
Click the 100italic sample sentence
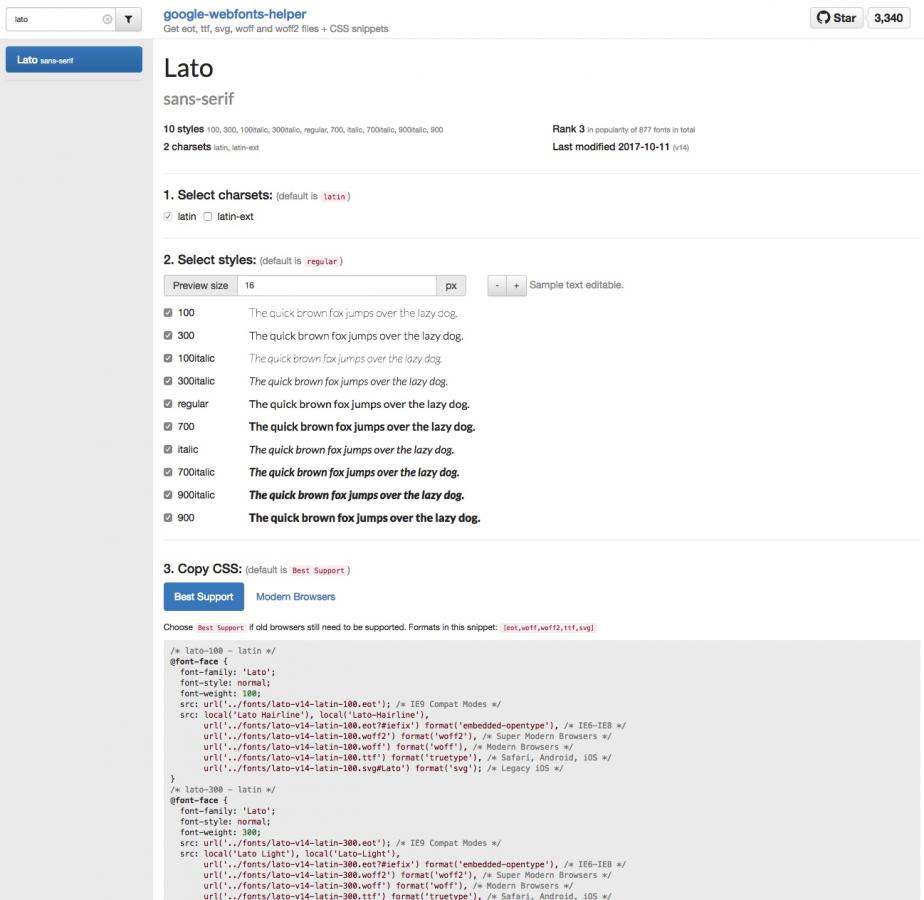tap(345, 358)
